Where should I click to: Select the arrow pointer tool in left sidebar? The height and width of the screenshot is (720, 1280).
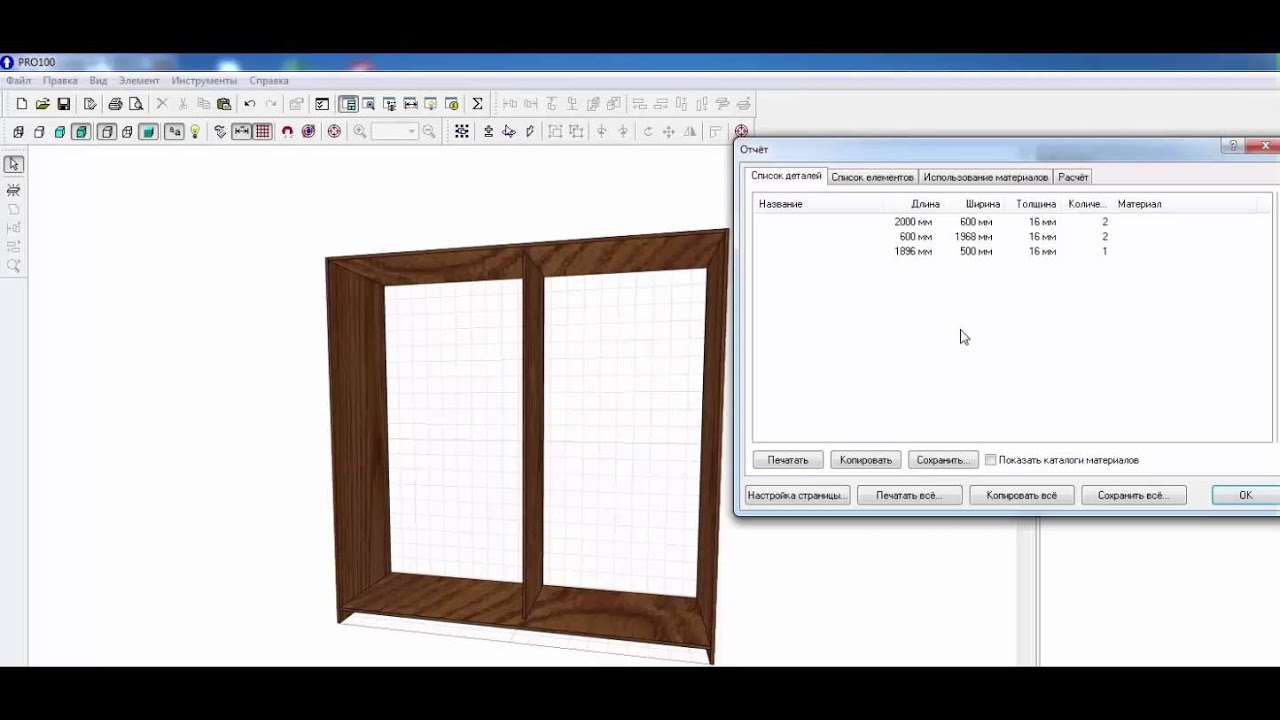[x=14, y=164]
